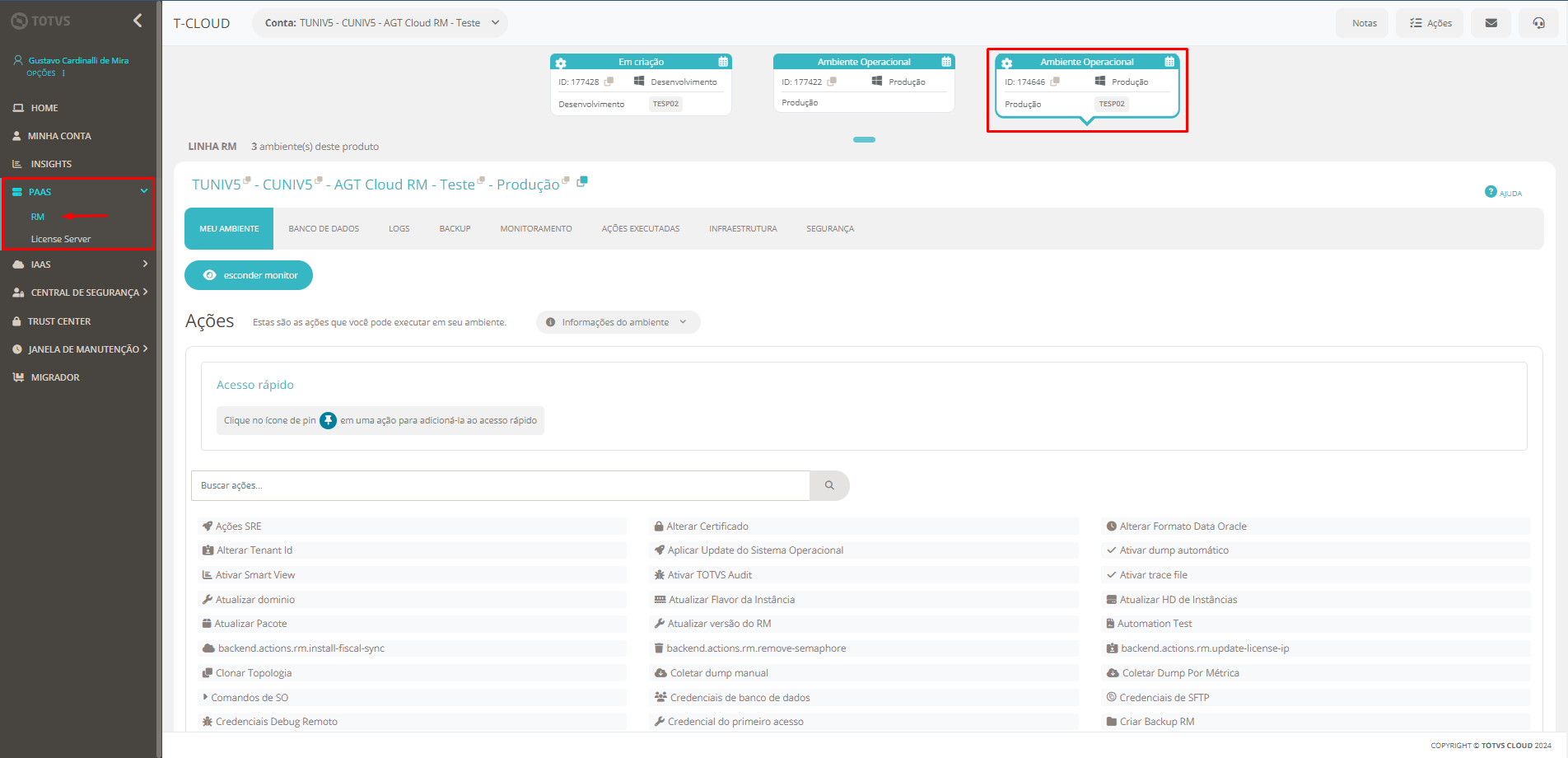Screen dimensions: 1568x758
Task: Copy ID 177422 with copy icon
Action: tap(832, 82)
